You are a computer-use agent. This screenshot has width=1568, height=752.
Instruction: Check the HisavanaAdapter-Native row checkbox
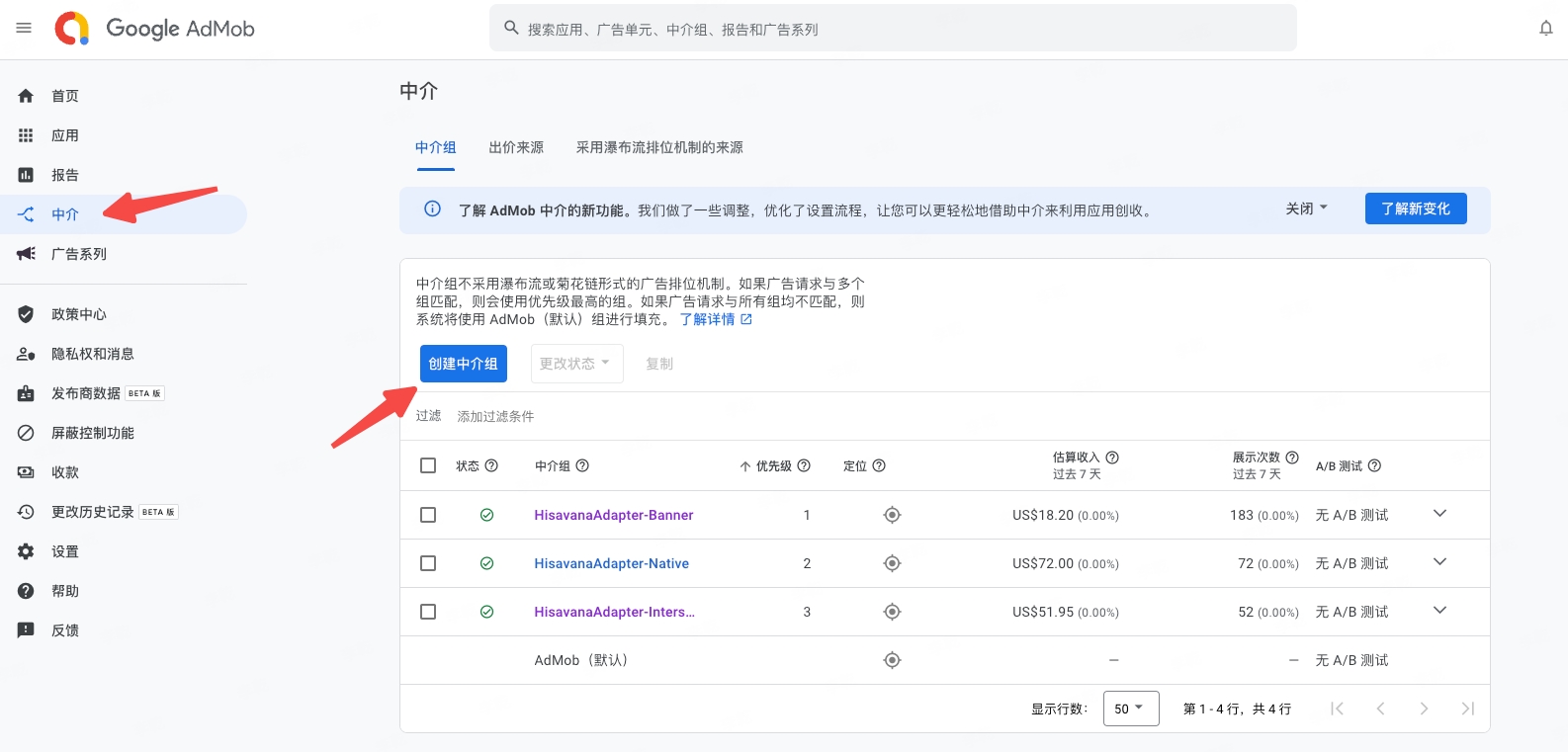(x=428, y=563)
